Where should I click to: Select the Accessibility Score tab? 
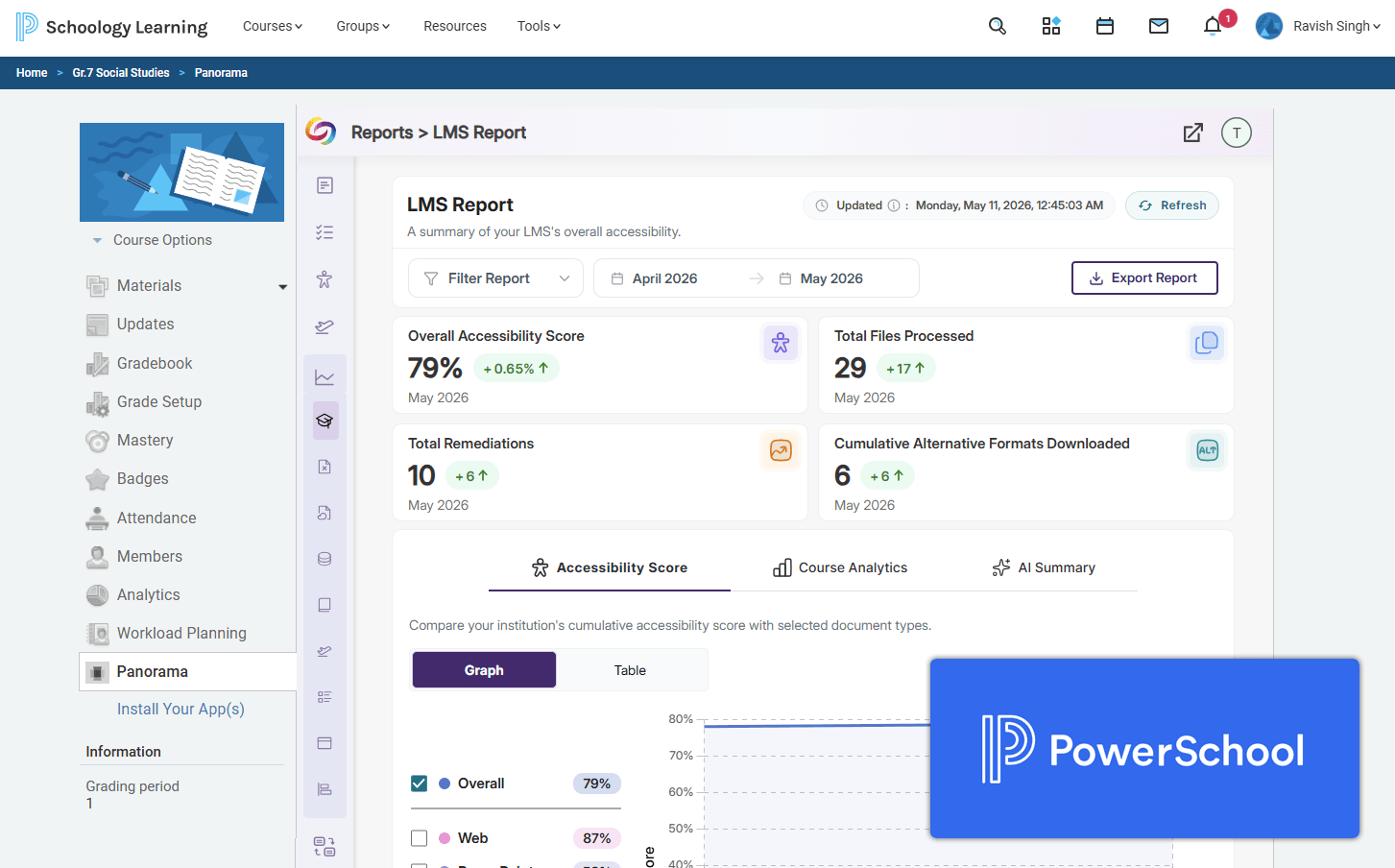(x=610, y=567)
